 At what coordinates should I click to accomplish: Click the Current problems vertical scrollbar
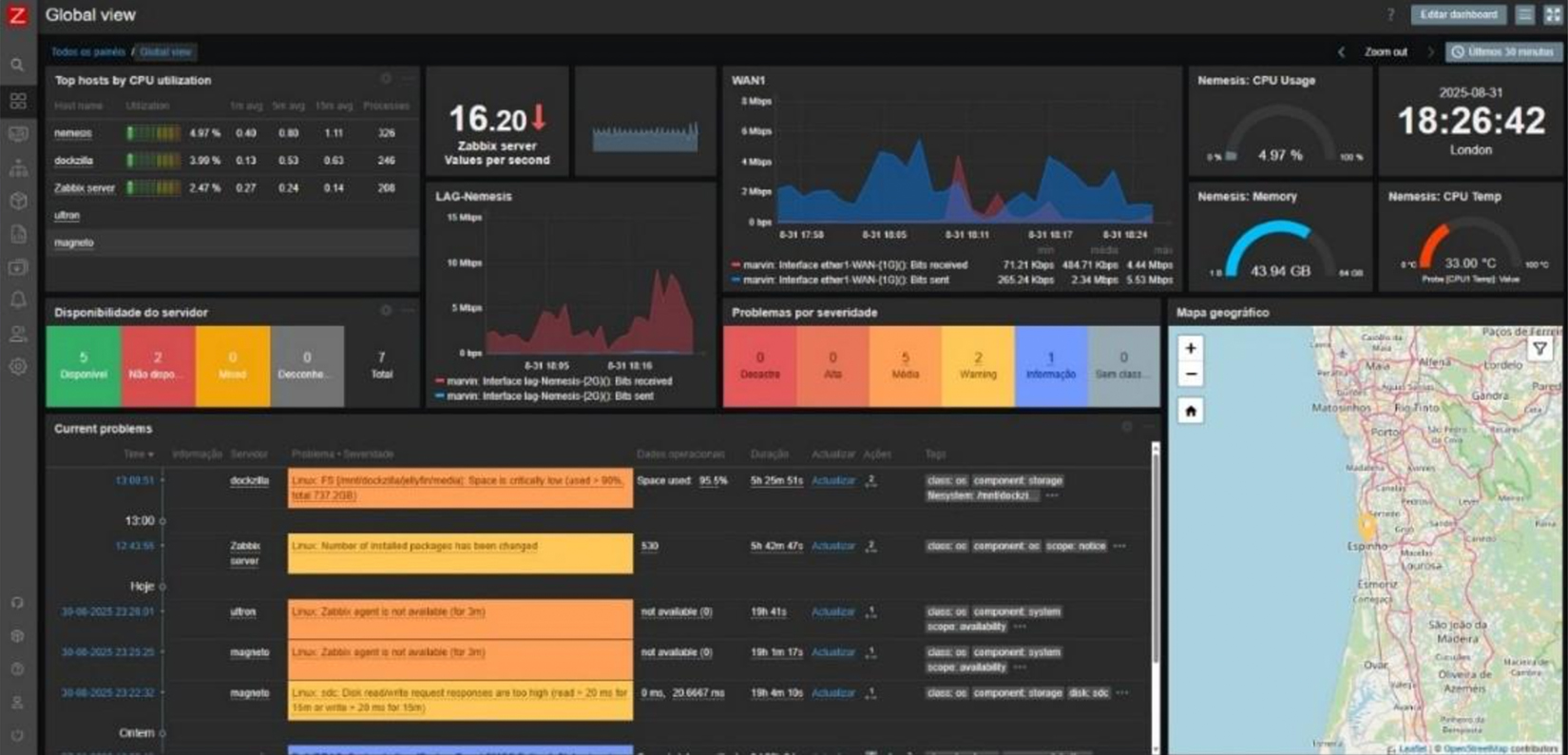point(1156,571)
